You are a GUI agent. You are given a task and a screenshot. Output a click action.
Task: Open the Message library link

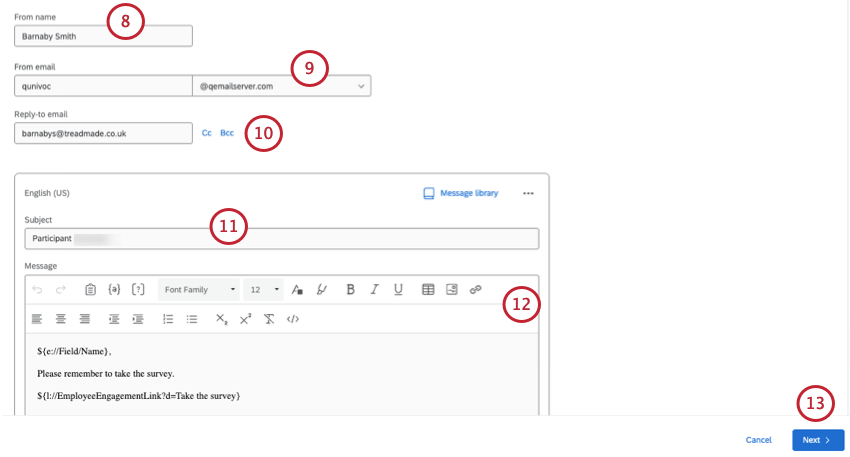469,193
